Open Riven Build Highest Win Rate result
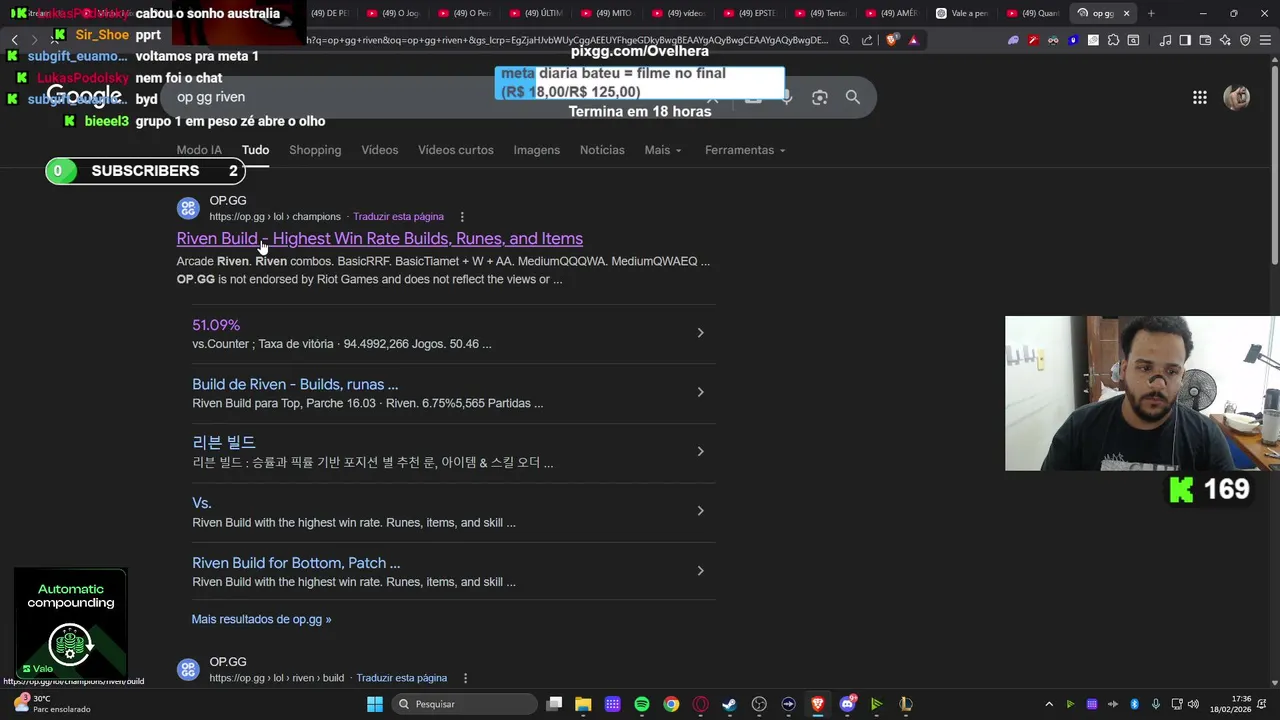This screenshot has height=720, width=1280. click(x=379, y=238)
